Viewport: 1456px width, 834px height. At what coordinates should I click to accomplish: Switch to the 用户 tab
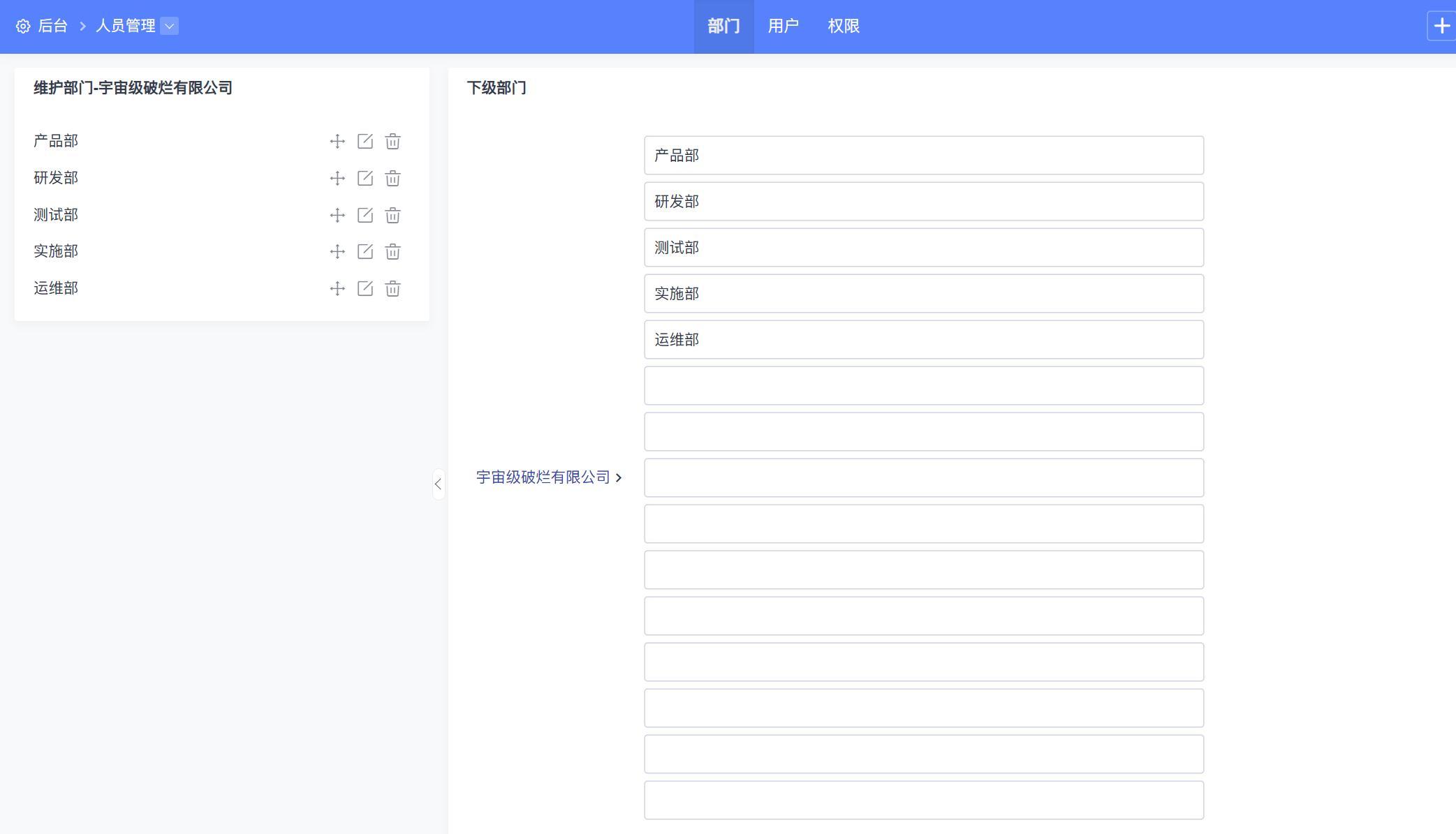click(783, 26)
